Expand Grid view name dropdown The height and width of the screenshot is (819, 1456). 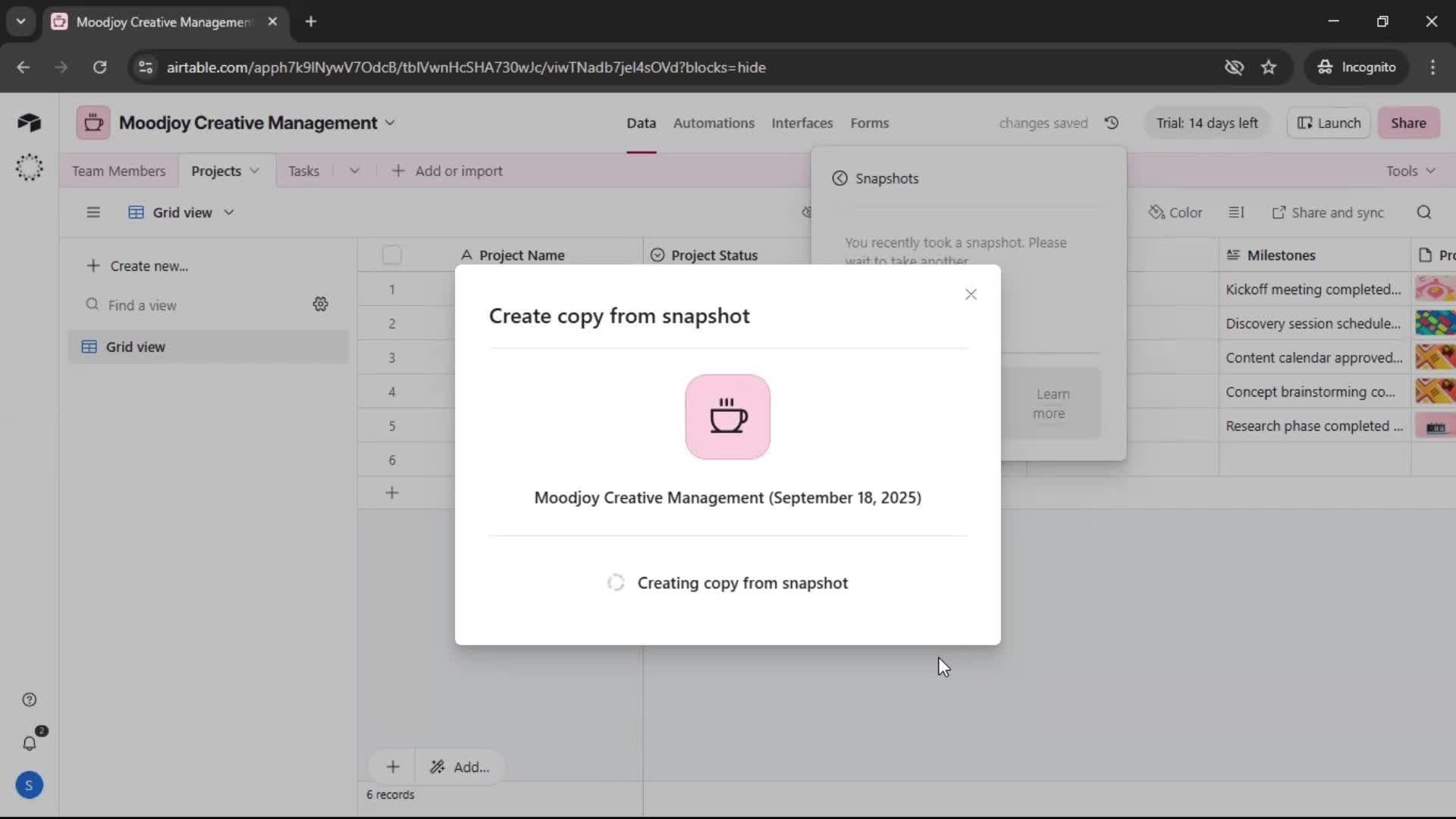pyautogui.click(x=228, y=212)
